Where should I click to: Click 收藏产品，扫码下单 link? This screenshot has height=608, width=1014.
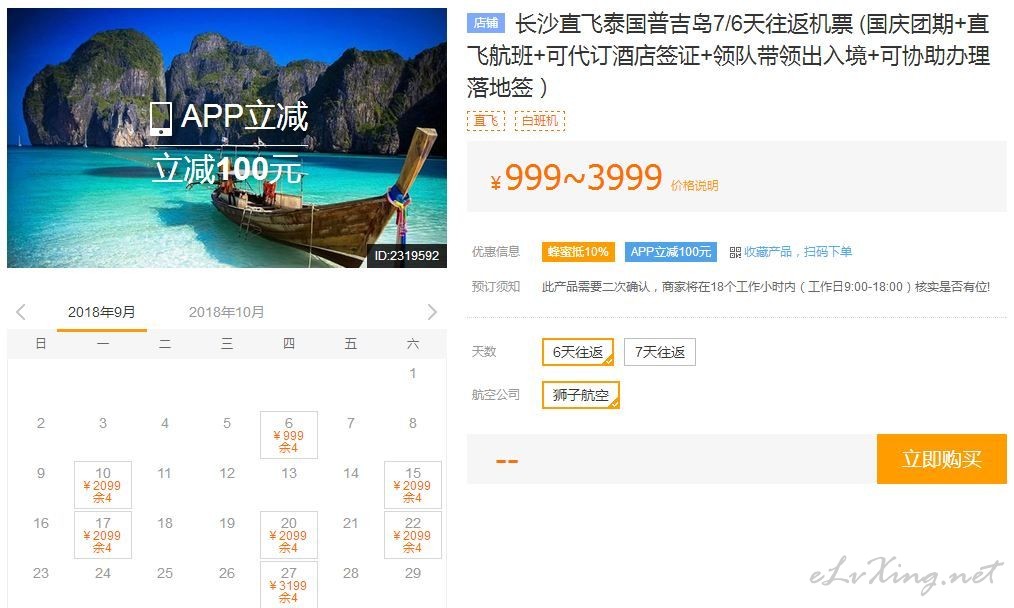(x=798, y=252)
